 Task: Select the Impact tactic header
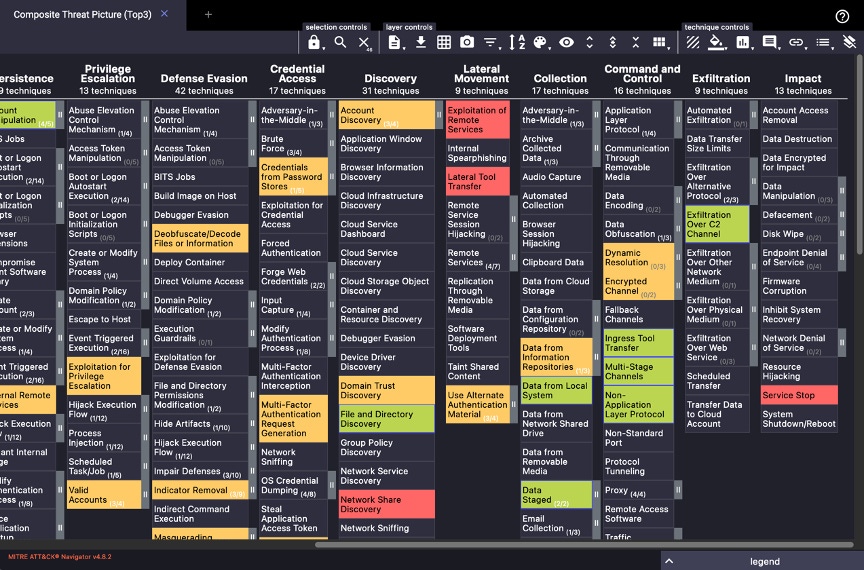click(x=803, y=78)
